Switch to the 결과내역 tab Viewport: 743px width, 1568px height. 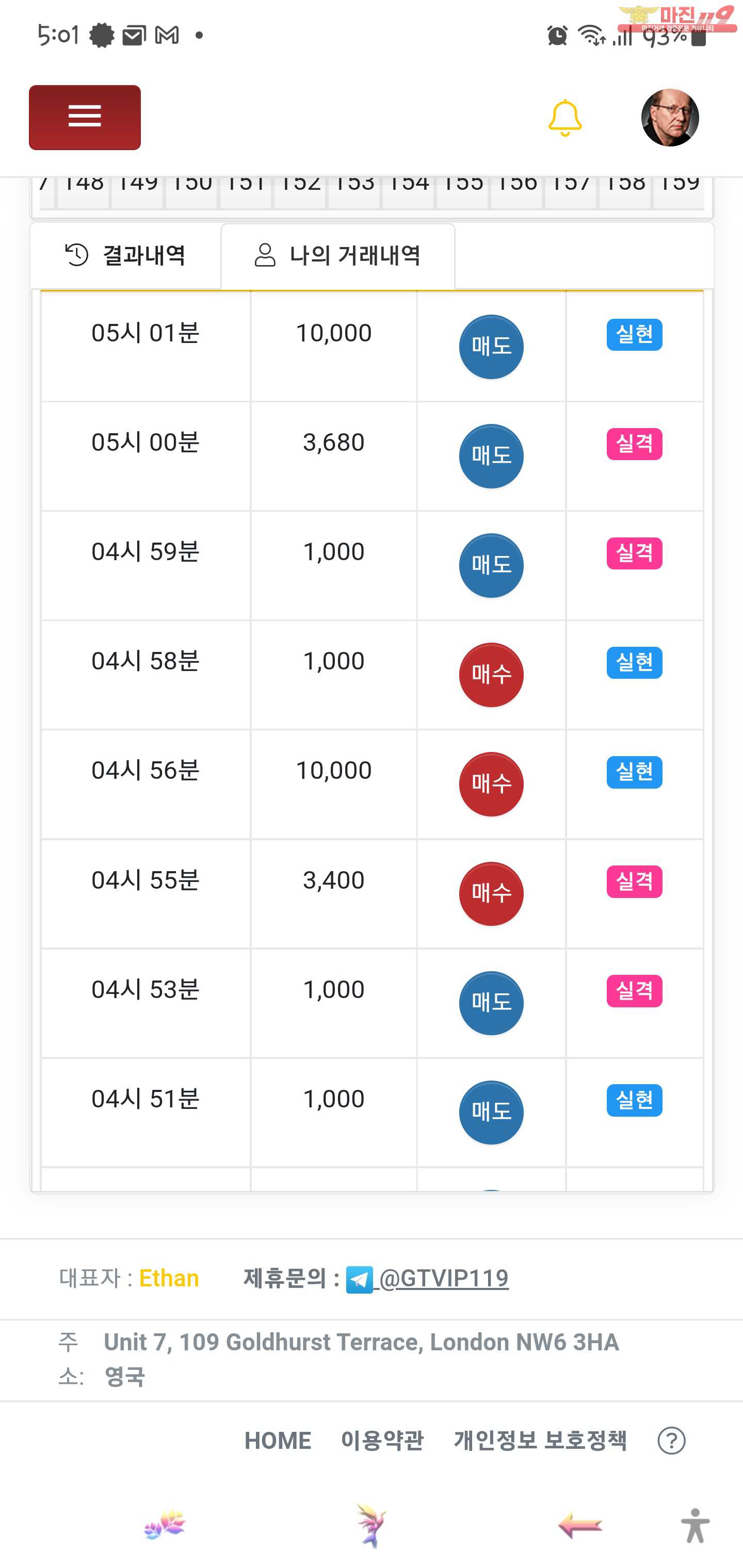[125, 255]
